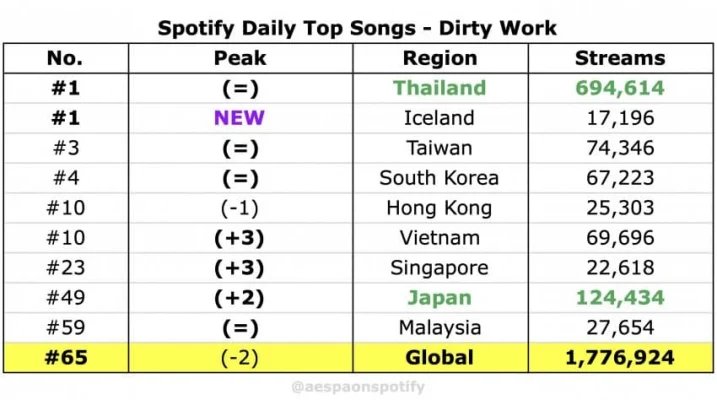
Task: Click Singapore's 22,618 streams value
Action: [620, 268]
